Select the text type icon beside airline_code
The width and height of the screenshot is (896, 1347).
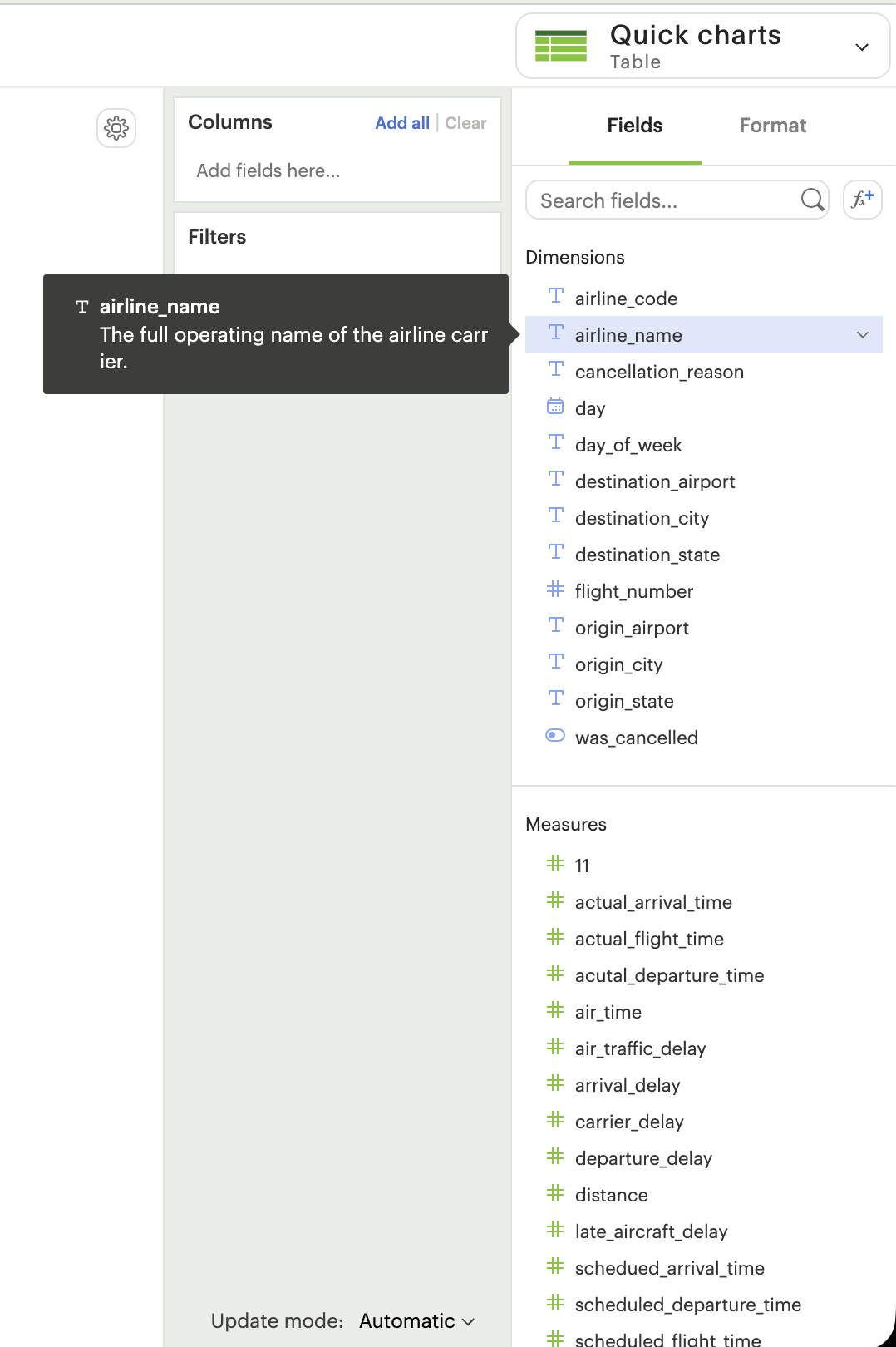pos(555,298)
